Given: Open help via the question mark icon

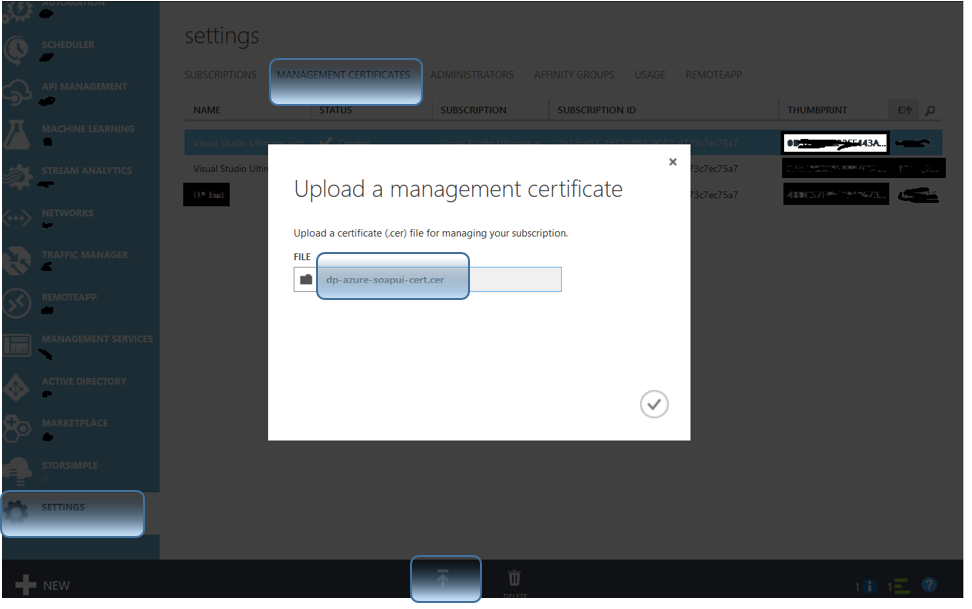Looking at the screenshot, I should pyautogui.click(x=929, y=586).
